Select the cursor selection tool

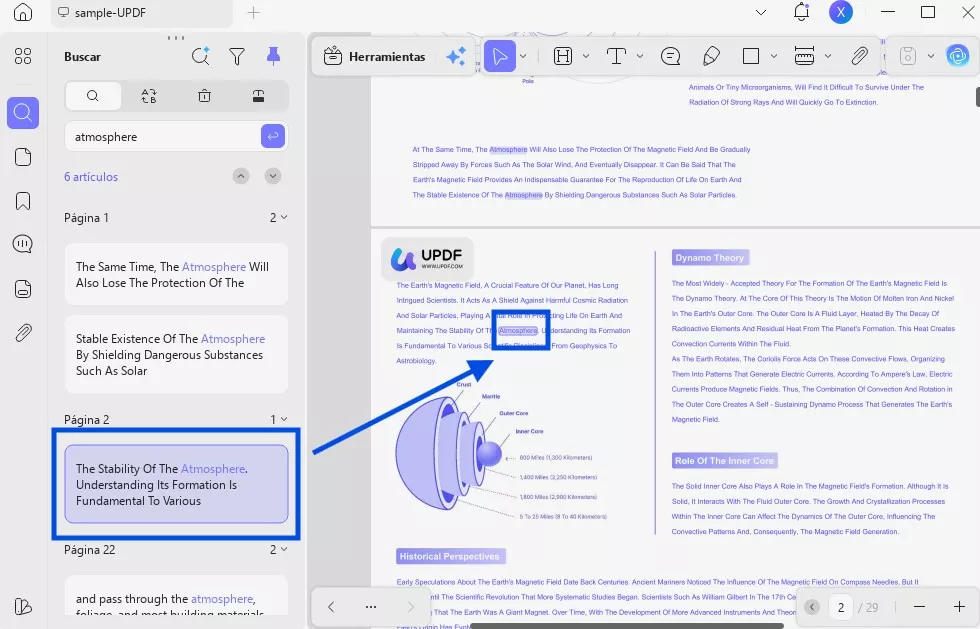coord(499,56)
